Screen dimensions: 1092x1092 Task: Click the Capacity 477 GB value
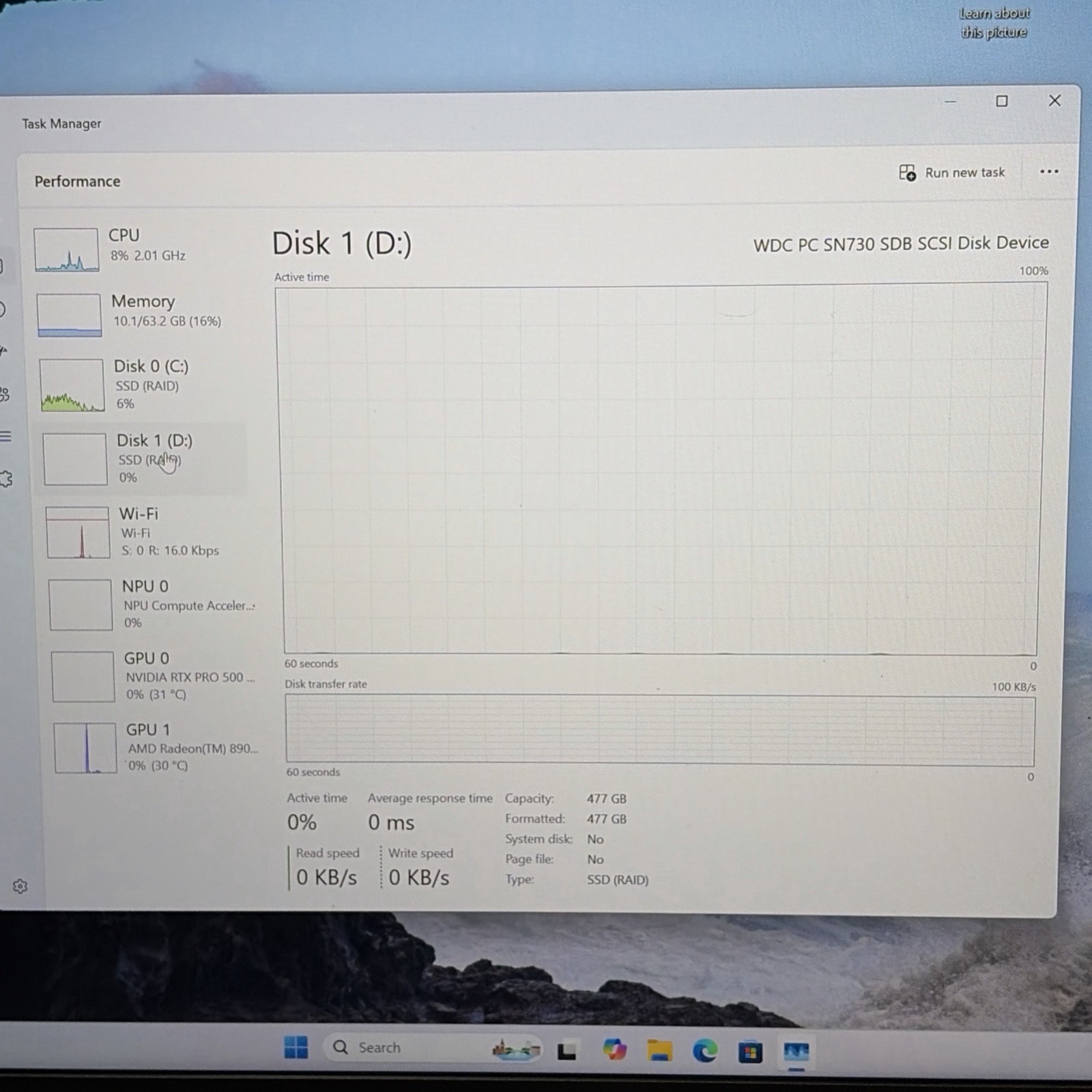(x=606, y=799)
